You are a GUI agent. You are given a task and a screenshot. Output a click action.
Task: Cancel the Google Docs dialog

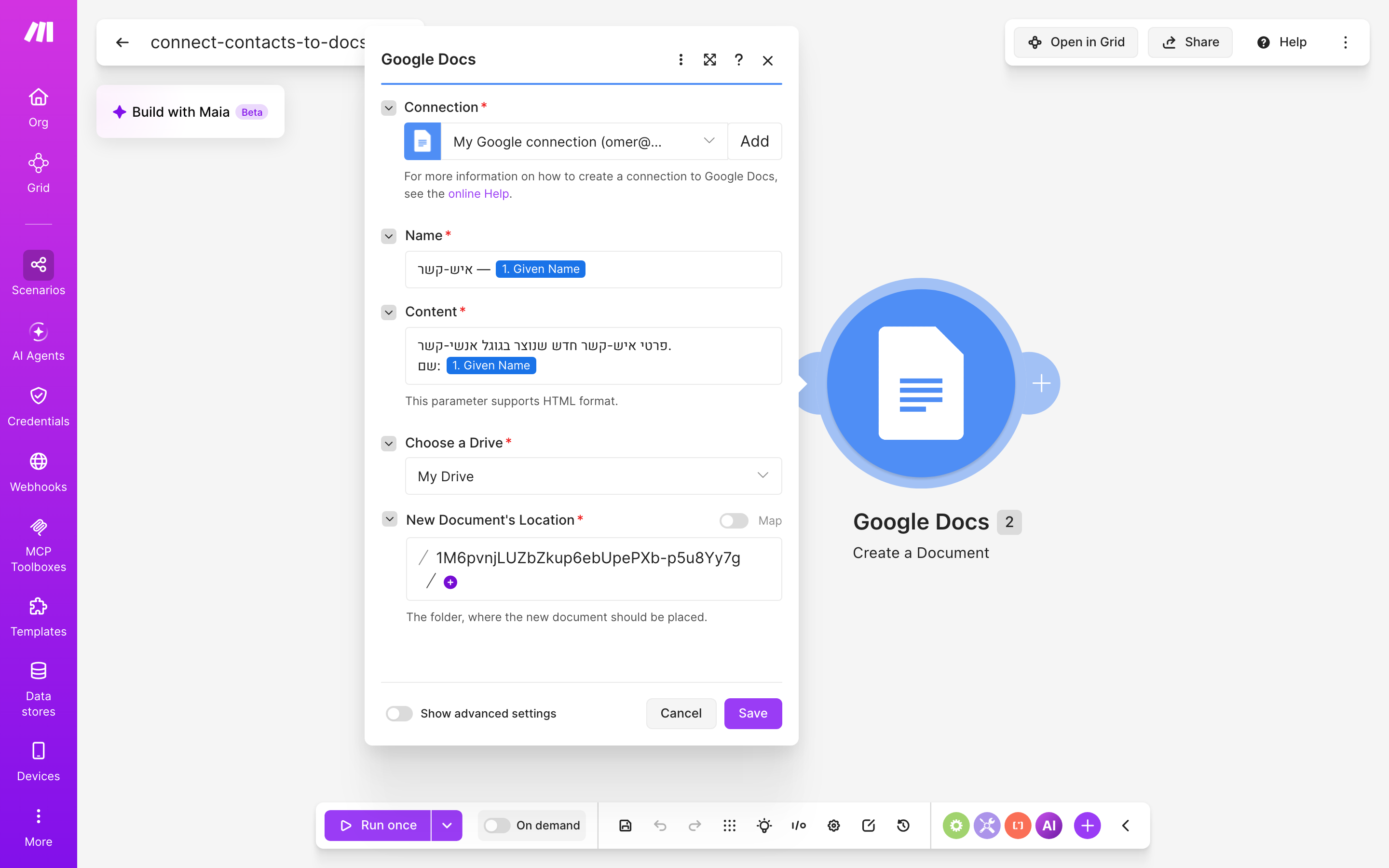[681, 714]
